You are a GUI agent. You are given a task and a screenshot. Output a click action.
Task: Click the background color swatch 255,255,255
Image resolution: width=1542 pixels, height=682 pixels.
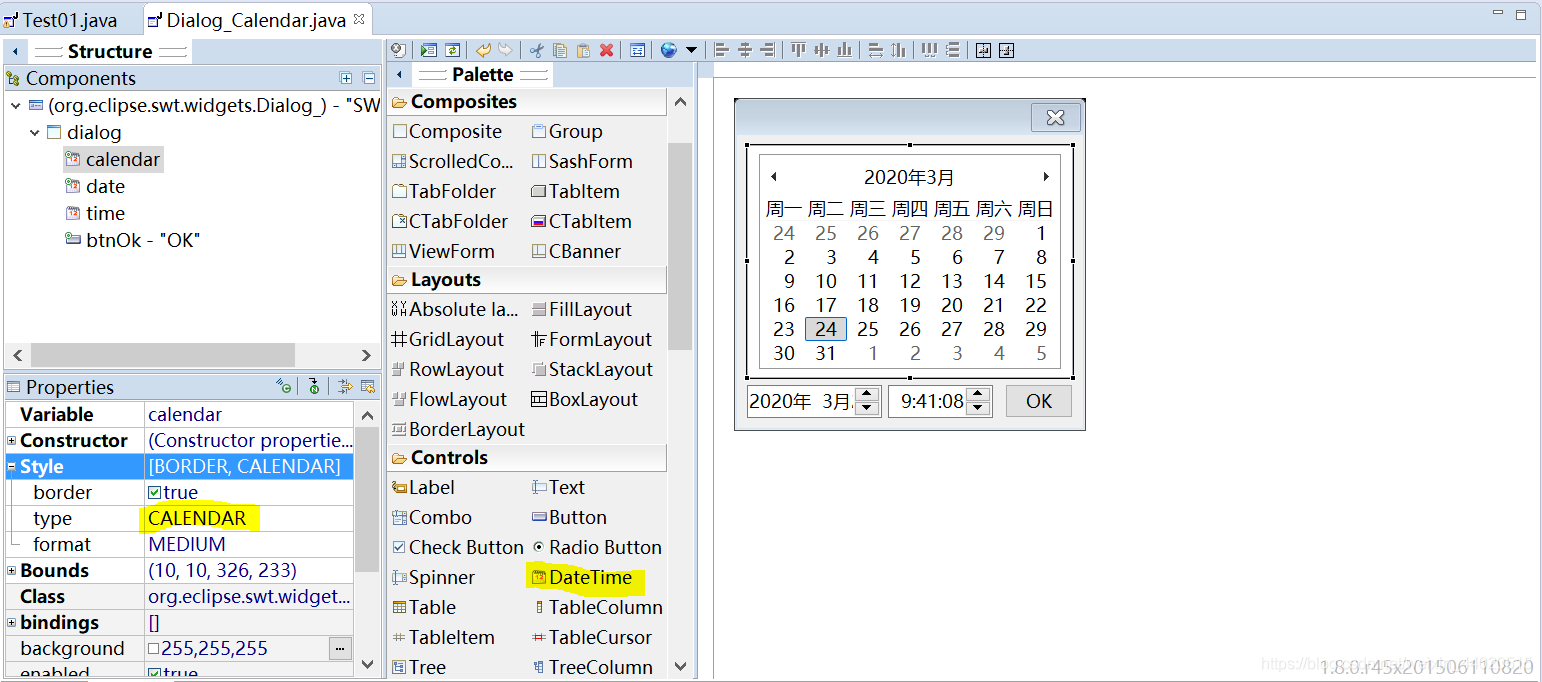[154, 649]
